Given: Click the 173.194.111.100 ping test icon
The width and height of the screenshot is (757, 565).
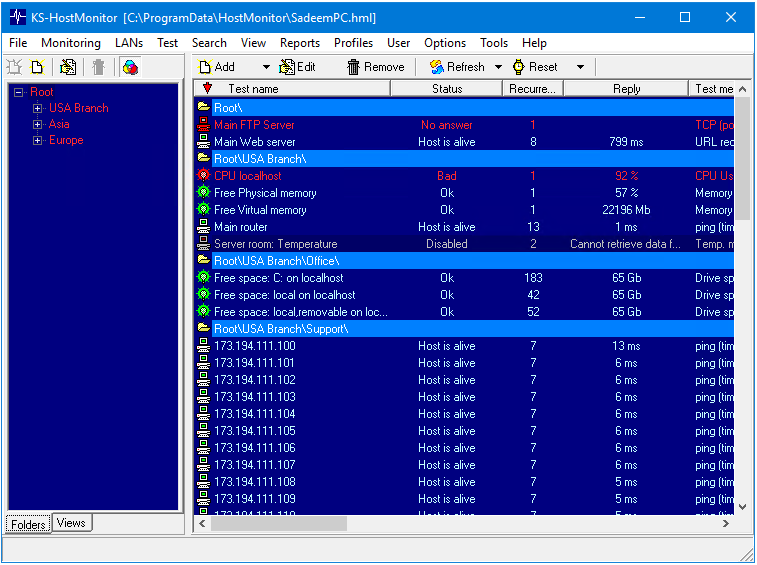Looking at the screenshot, I should tap(204, 346).
